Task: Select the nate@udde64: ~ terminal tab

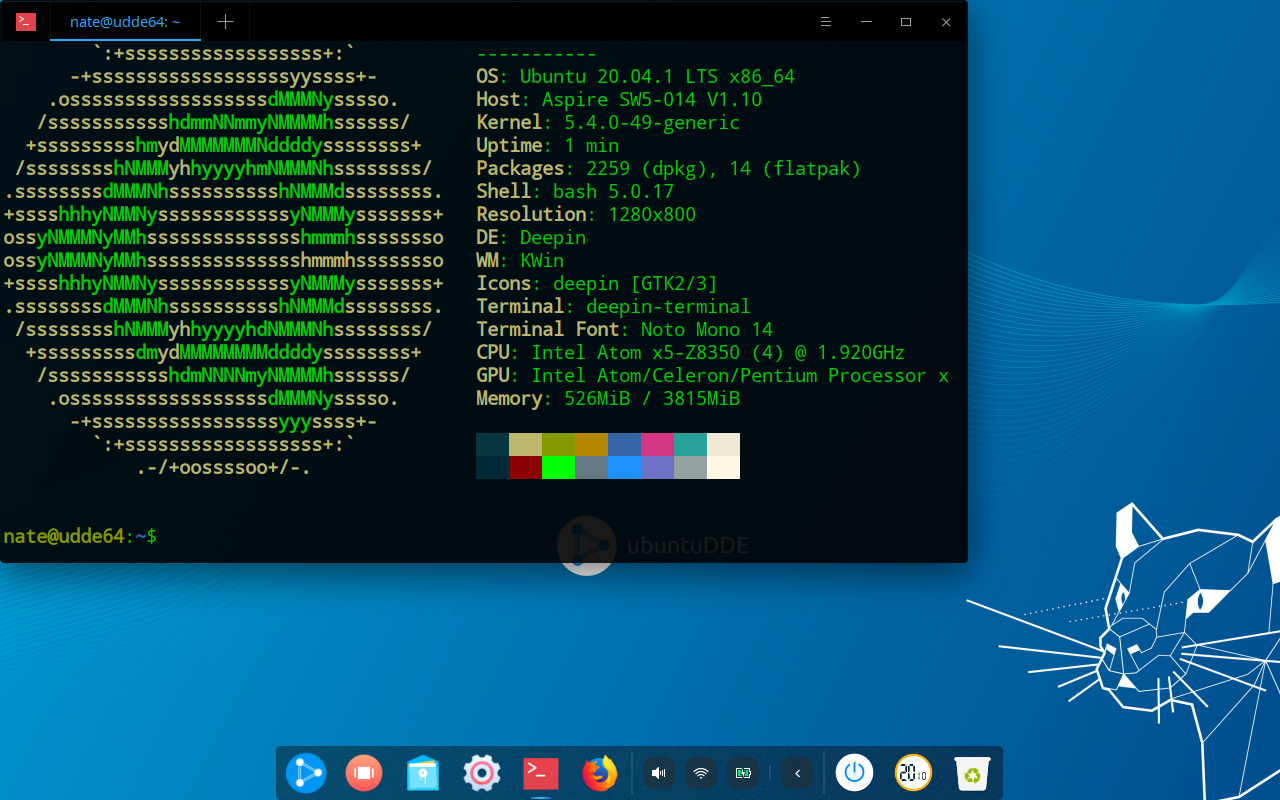Action: click(125, 21)
